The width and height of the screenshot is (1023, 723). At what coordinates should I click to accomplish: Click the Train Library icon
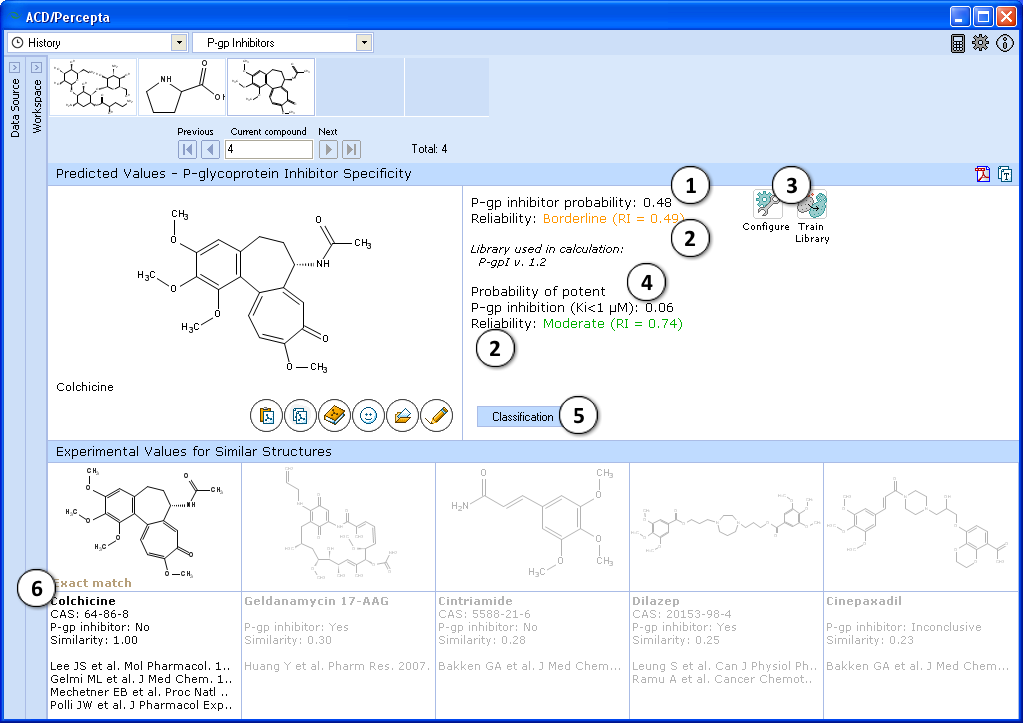pyautogui.click(x=812, y=204)
